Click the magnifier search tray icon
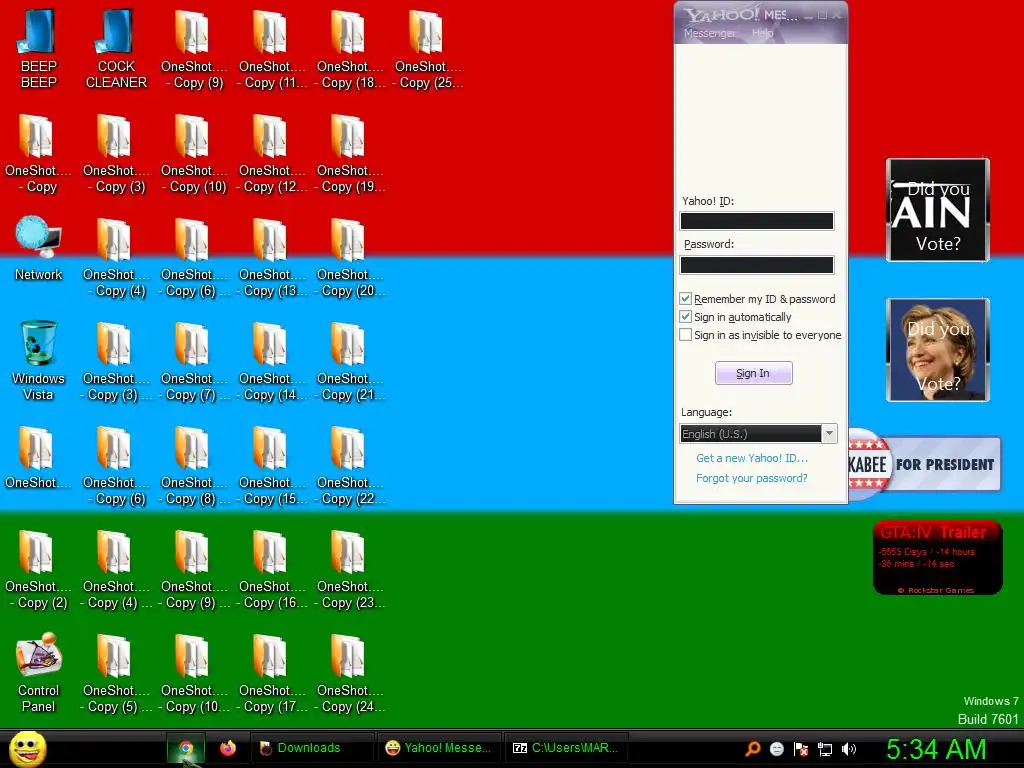Image resolution: width=1024 pixels, height=768 pixels. 753,749
